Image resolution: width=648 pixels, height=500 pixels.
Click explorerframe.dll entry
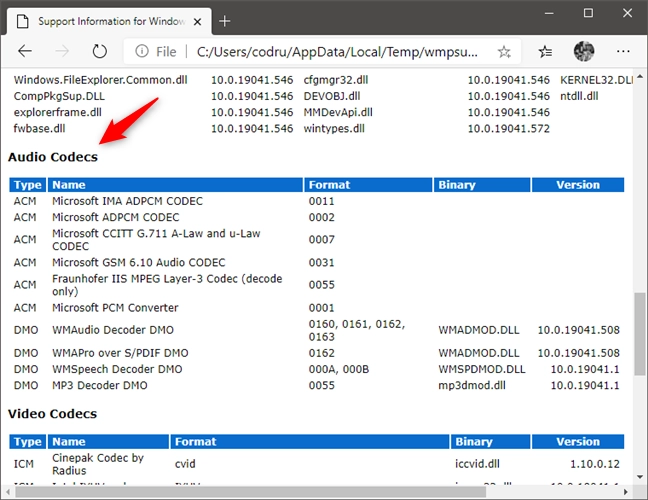pos(57,112)
